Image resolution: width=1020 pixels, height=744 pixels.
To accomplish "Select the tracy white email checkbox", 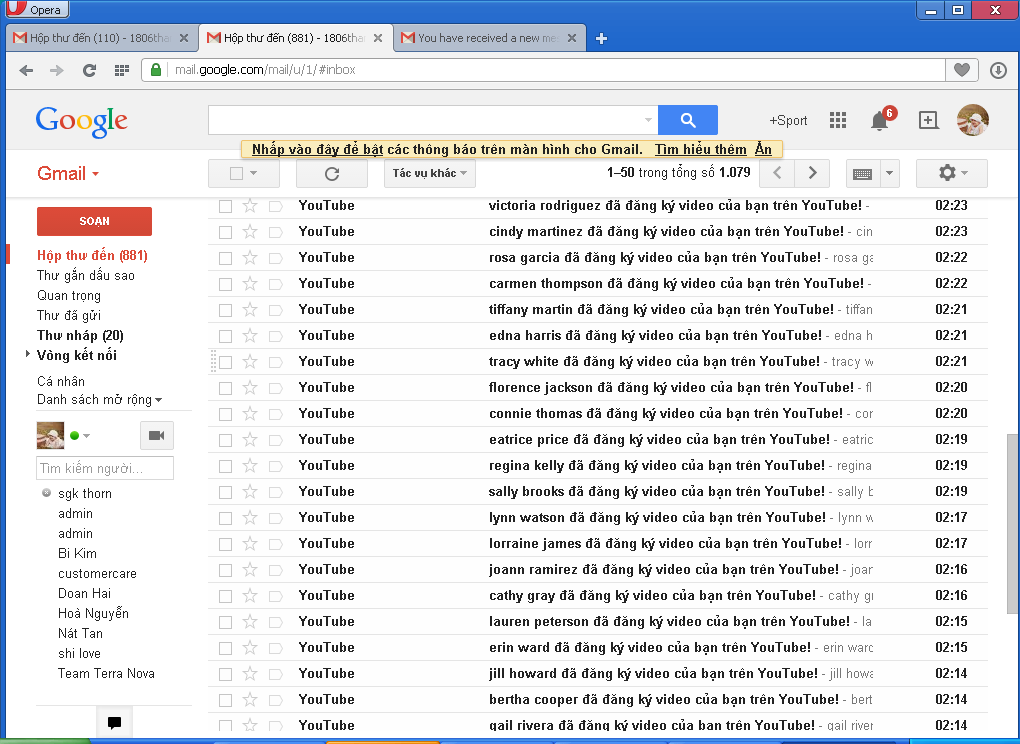I will tap(226, 362).
